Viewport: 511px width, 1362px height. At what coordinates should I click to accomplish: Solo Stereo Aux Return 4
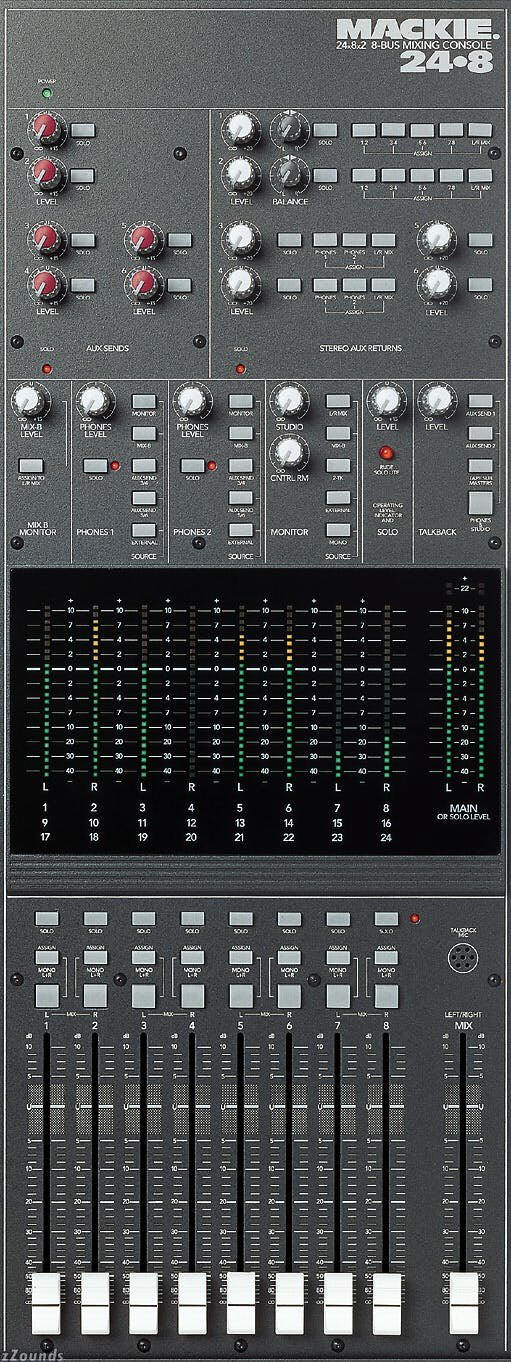(289, 285)
